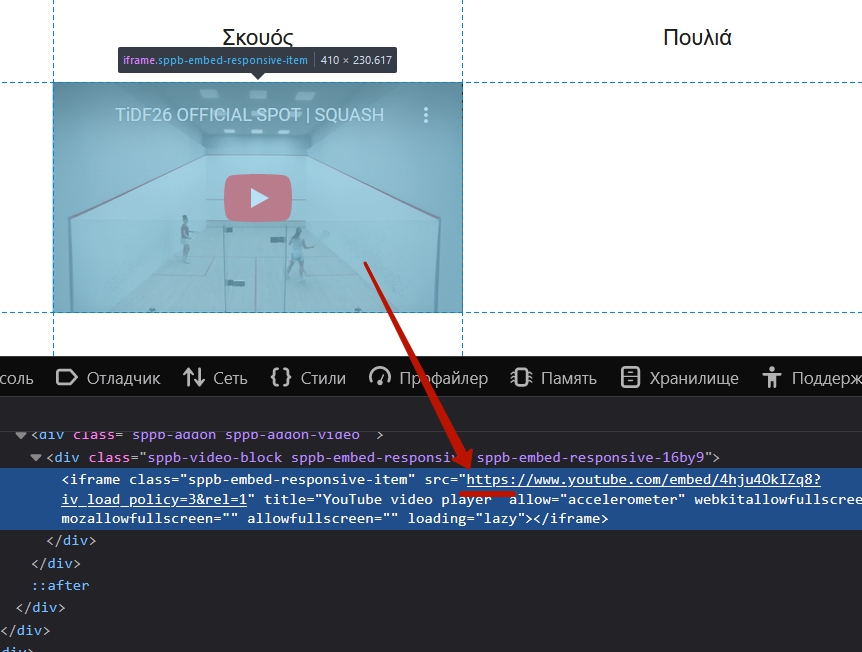Play the TiDF26 squash video
The width and height of the screenshot is (862, 652).
pos(258,197)
